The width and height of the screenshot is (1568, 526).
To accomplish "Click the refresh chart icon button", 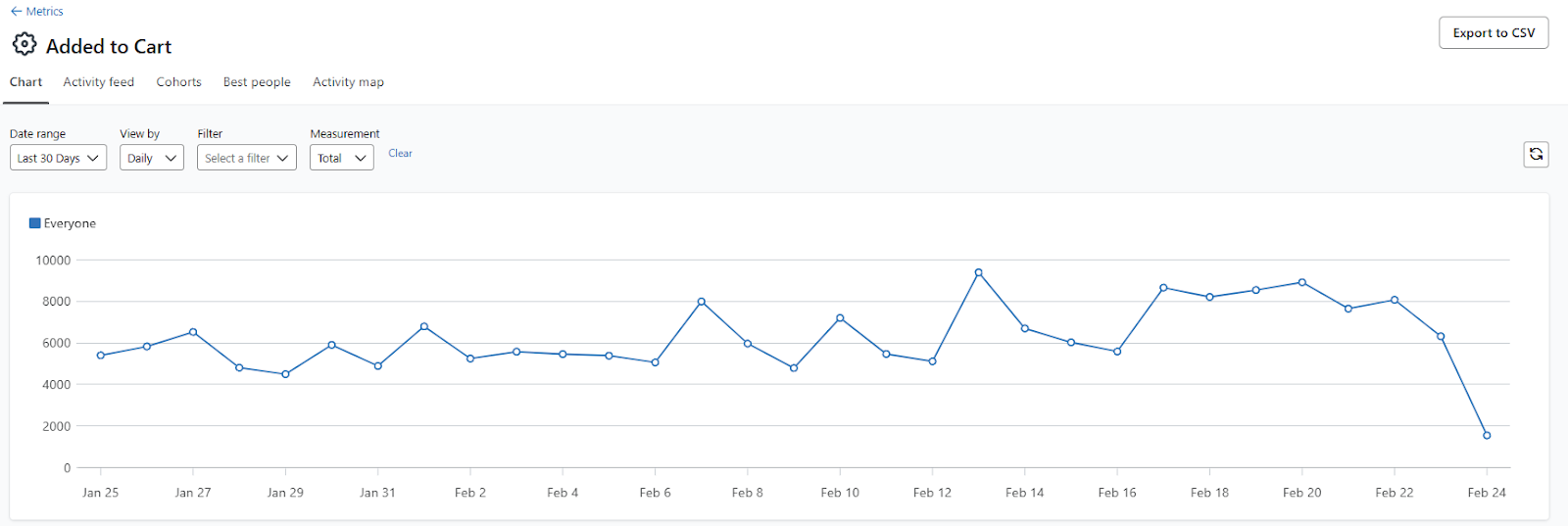I will click(1536, 155).
